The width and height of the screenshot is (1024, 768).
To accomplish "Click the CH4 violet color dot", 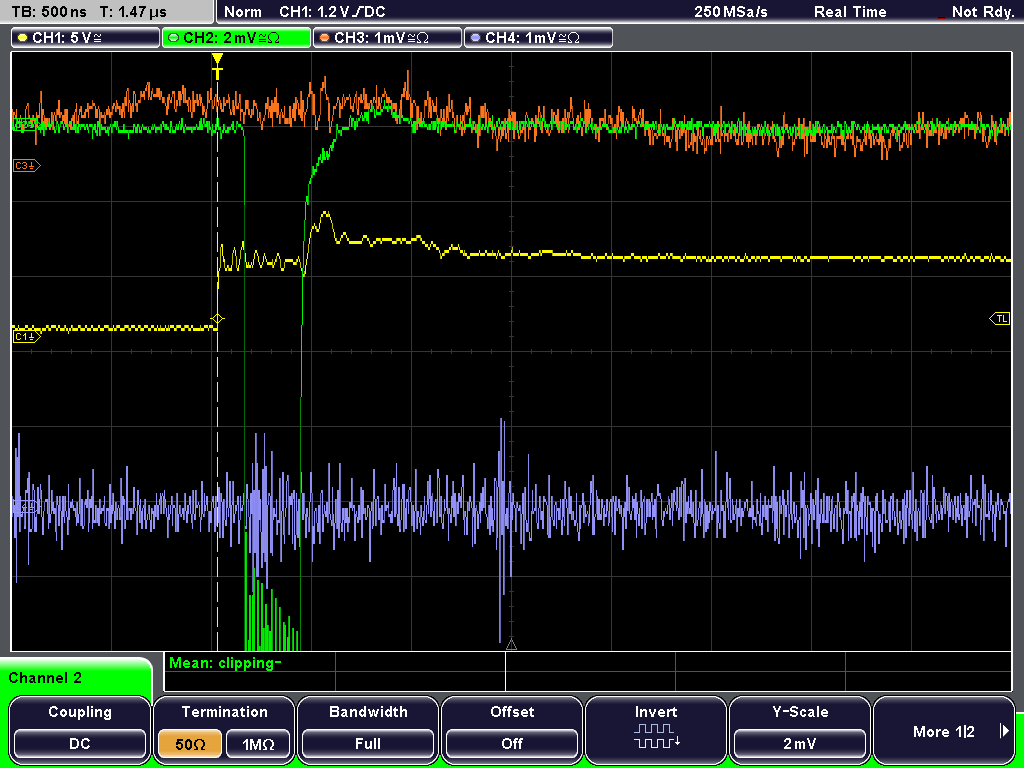I will pos(475,38).
